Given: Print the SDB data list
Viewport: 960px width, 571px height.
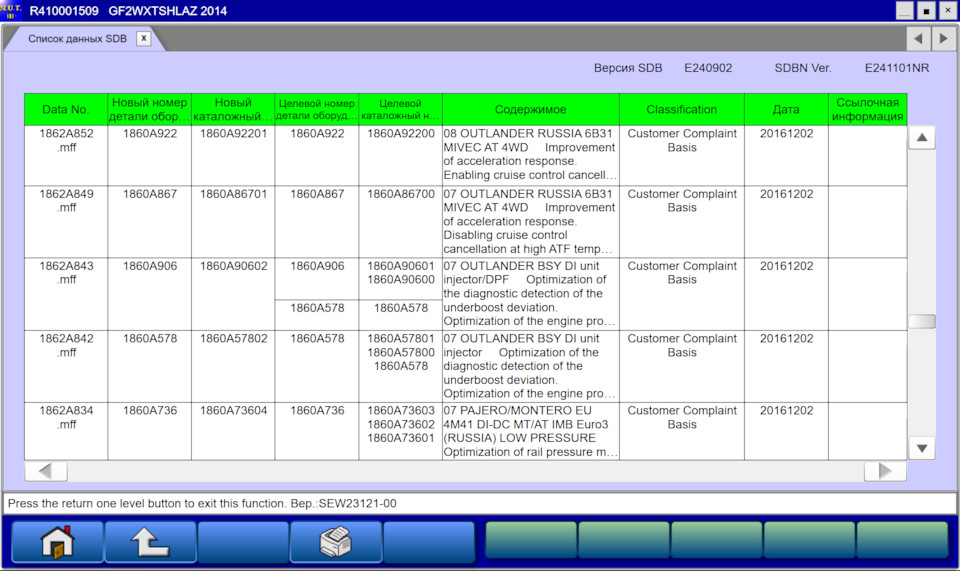Looking at the screenshot, I should 336,542.
